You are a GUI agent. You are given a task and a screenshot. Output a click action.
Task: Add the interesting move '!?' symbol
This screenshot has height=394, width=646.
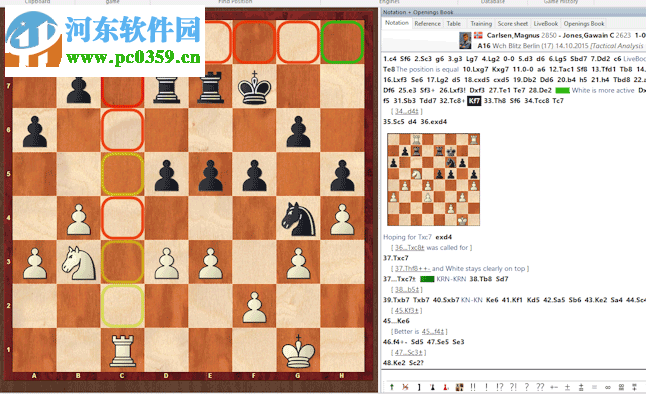[x=500, y=387]
